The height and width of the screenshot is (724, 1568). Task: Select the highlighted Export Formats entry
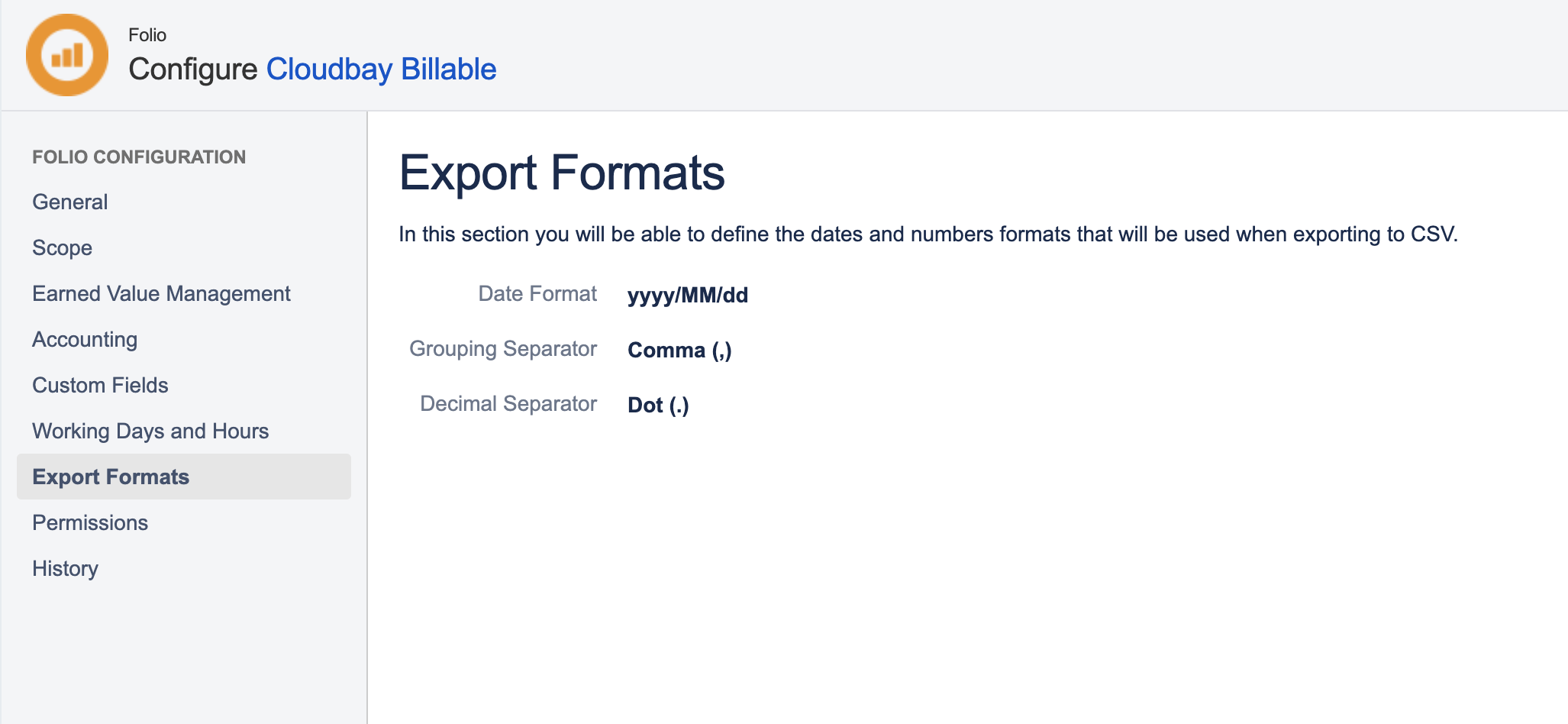110,477
